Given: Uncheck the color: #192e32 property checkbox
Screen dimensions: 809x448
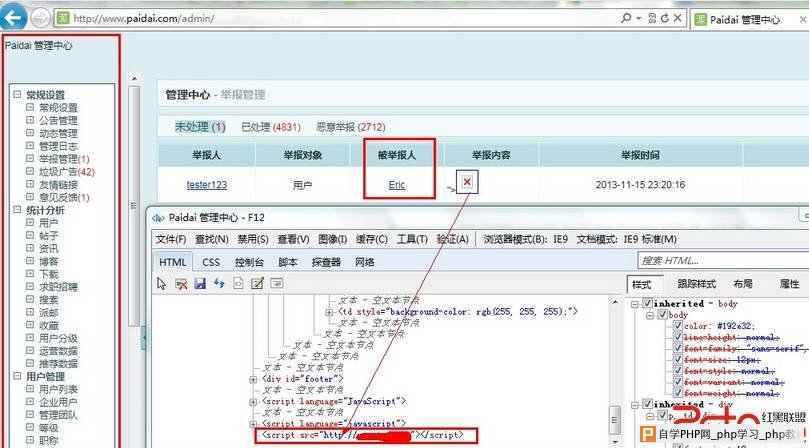Looking at the screenshot, I should click(678, 326).
